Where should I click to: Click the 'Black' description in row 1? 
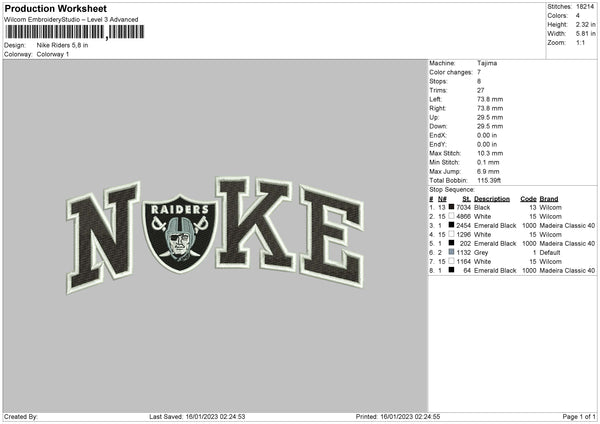pos(482,207)
